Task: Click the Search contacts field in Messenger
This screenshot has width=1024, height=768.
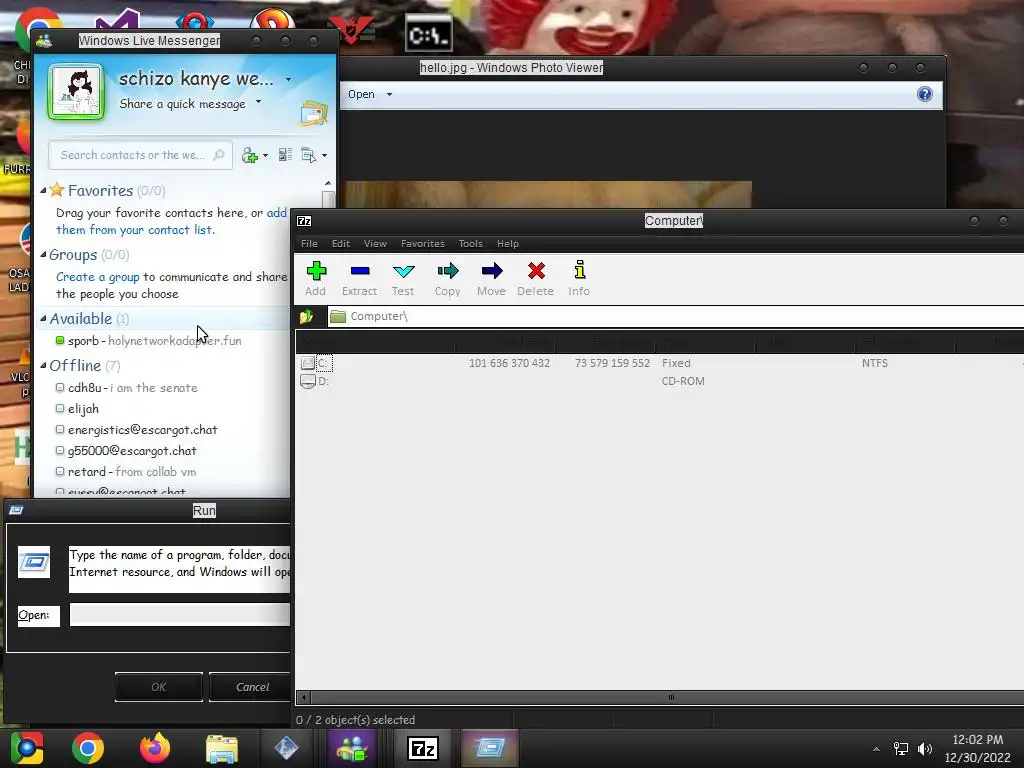Action: click(140, 155)
